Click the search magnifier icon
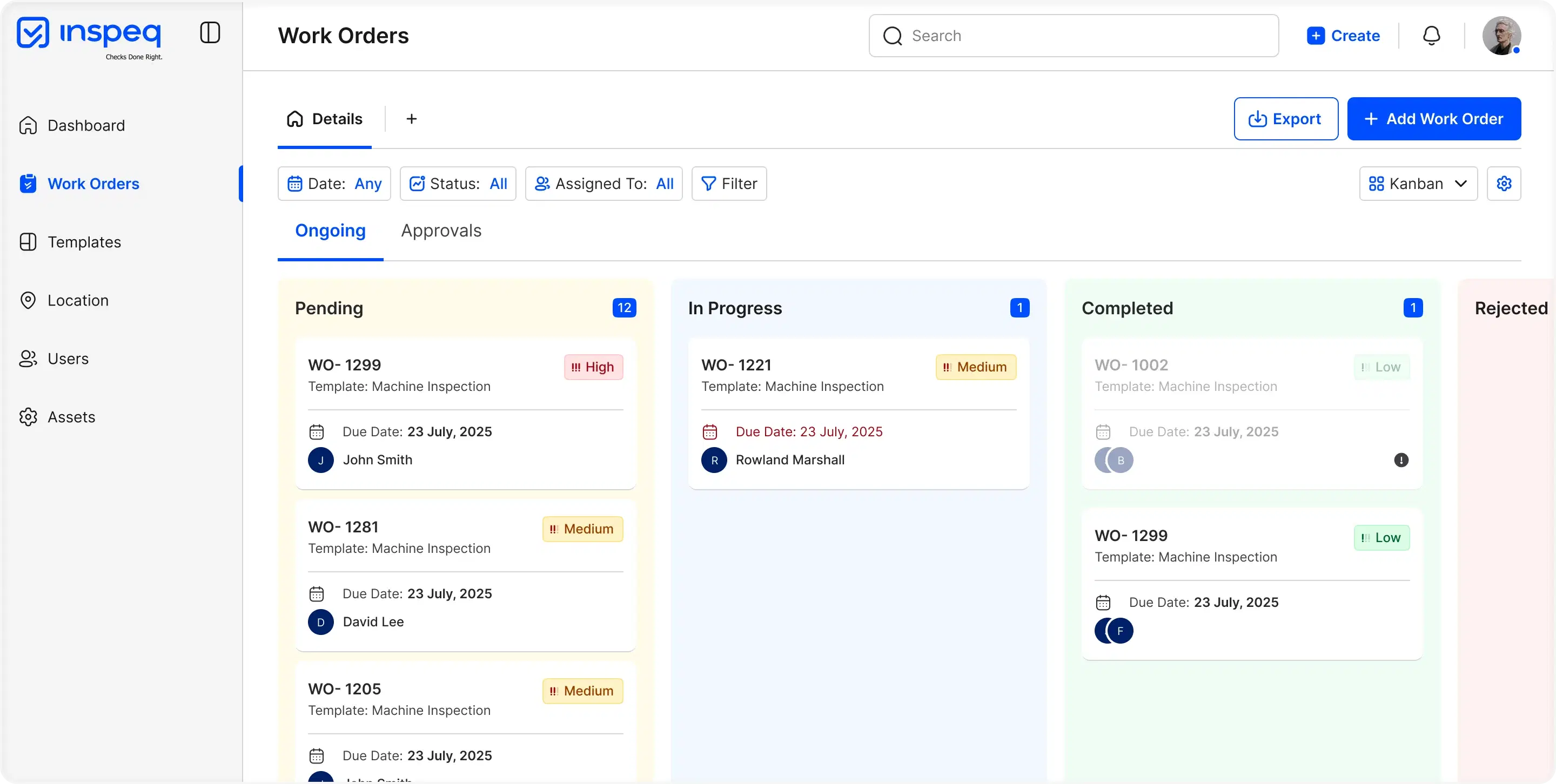 893,36
